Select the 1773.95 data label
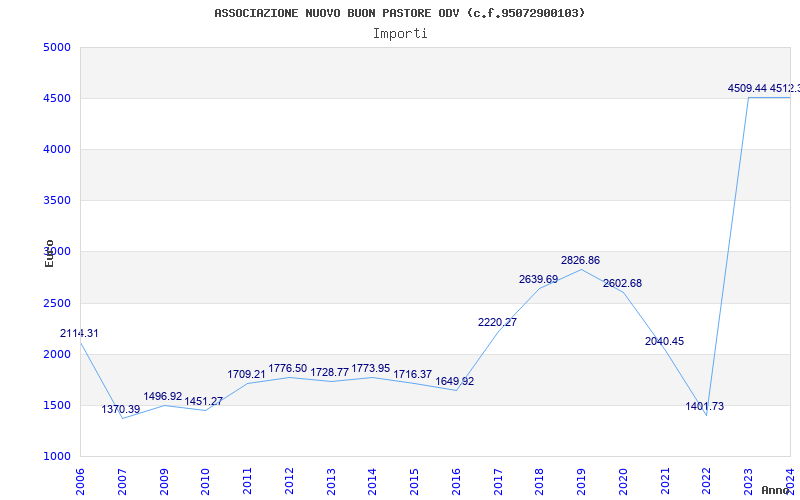Viewport: 800px width, 500px height. (371, 368)
